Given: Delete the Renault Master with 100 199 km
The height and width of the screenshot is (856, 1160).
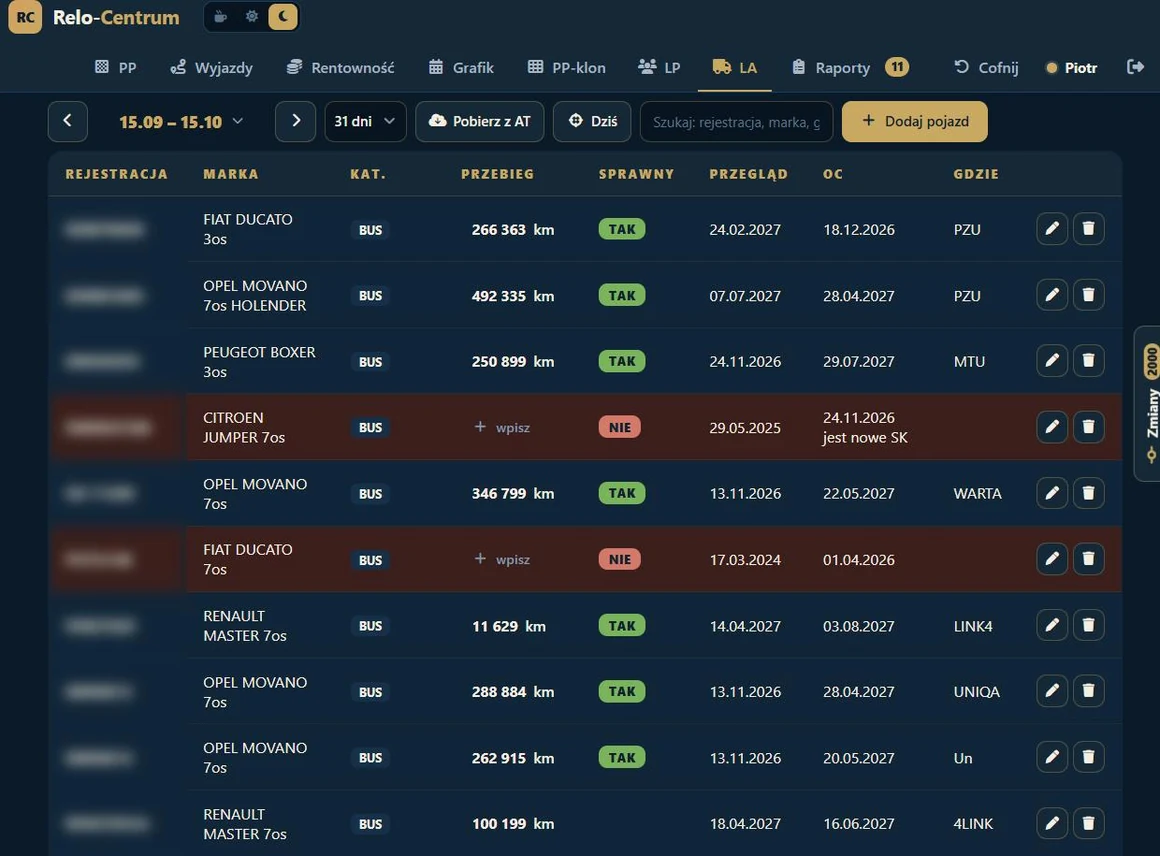Looking at the screenshot, I should [x=1088, y=823].
